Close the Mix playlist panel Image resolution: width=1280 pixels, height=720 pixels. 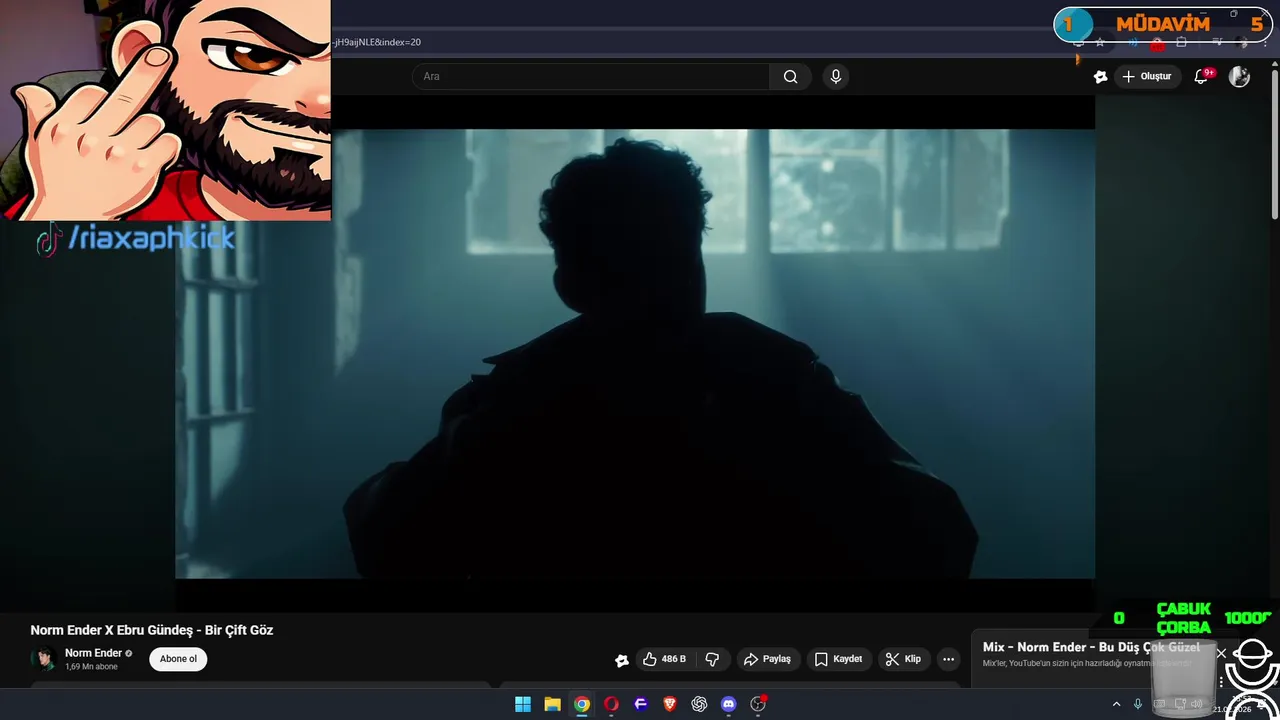pyautogui.click(x=1221, y=653)
